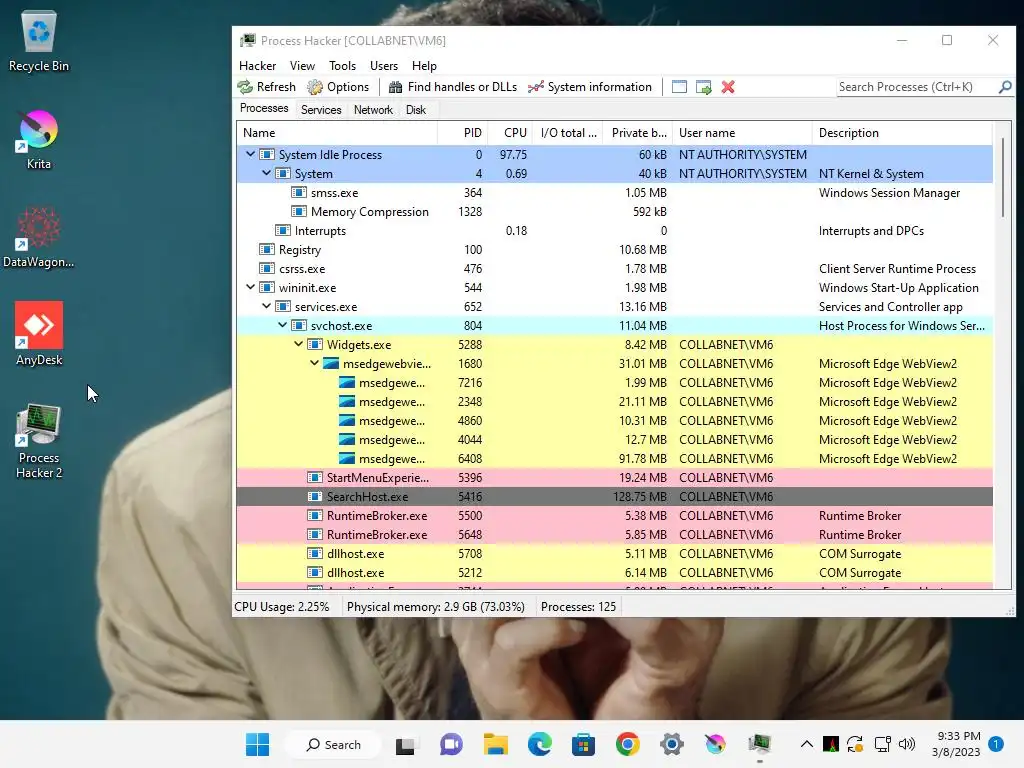Click the search magnifier icon
This screenshot has height=768, width=1024.
pos(1004,87)
